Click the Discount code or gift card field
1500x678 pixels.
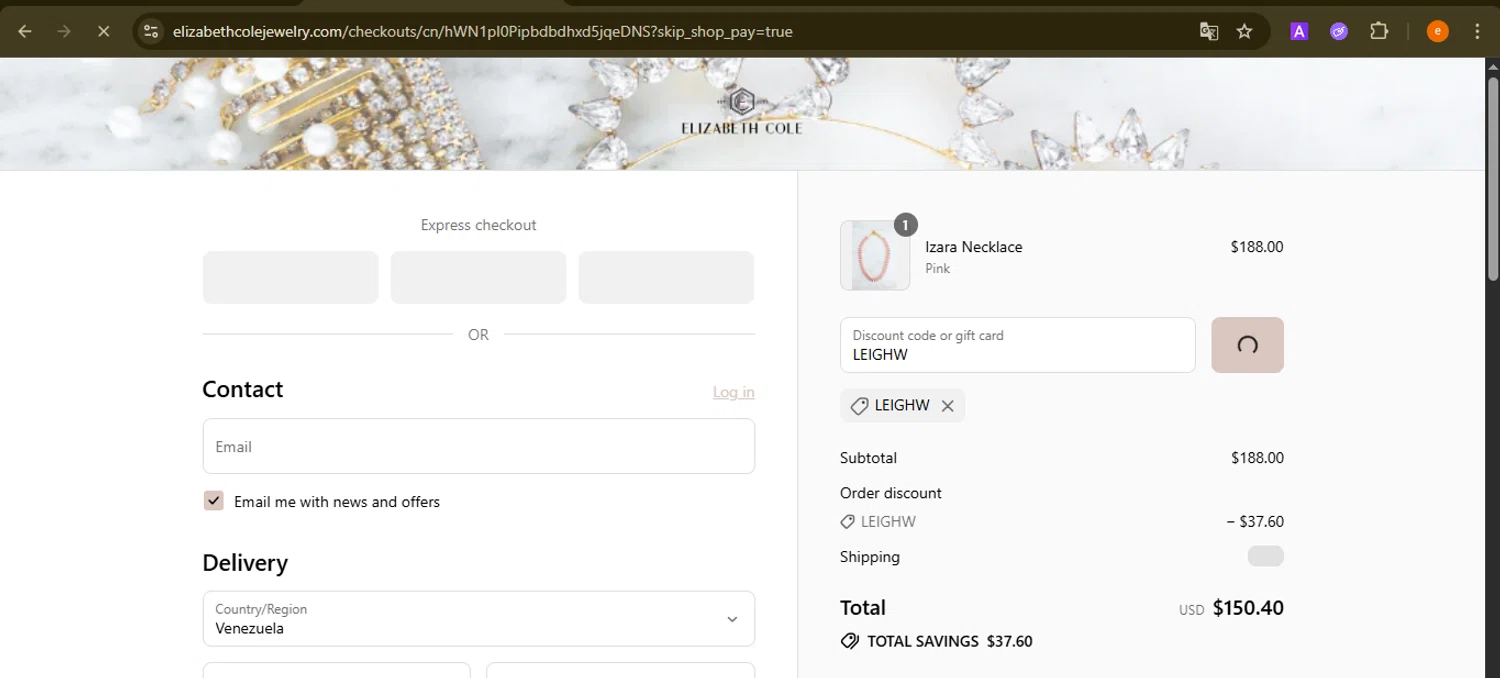pos(1017,345)
